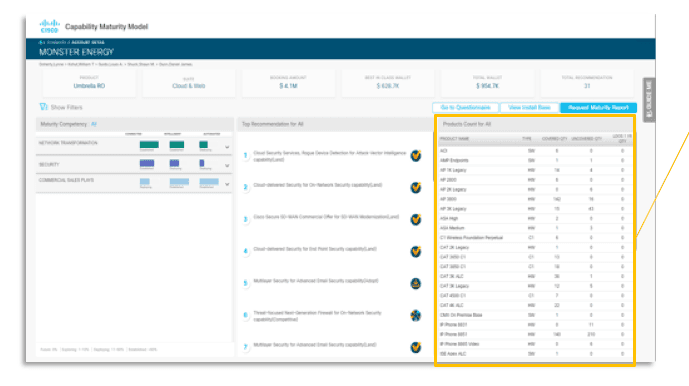This screenshot has height=386, width=689.
Task: Click the Show Filters link
Action: tap(66, 107)
